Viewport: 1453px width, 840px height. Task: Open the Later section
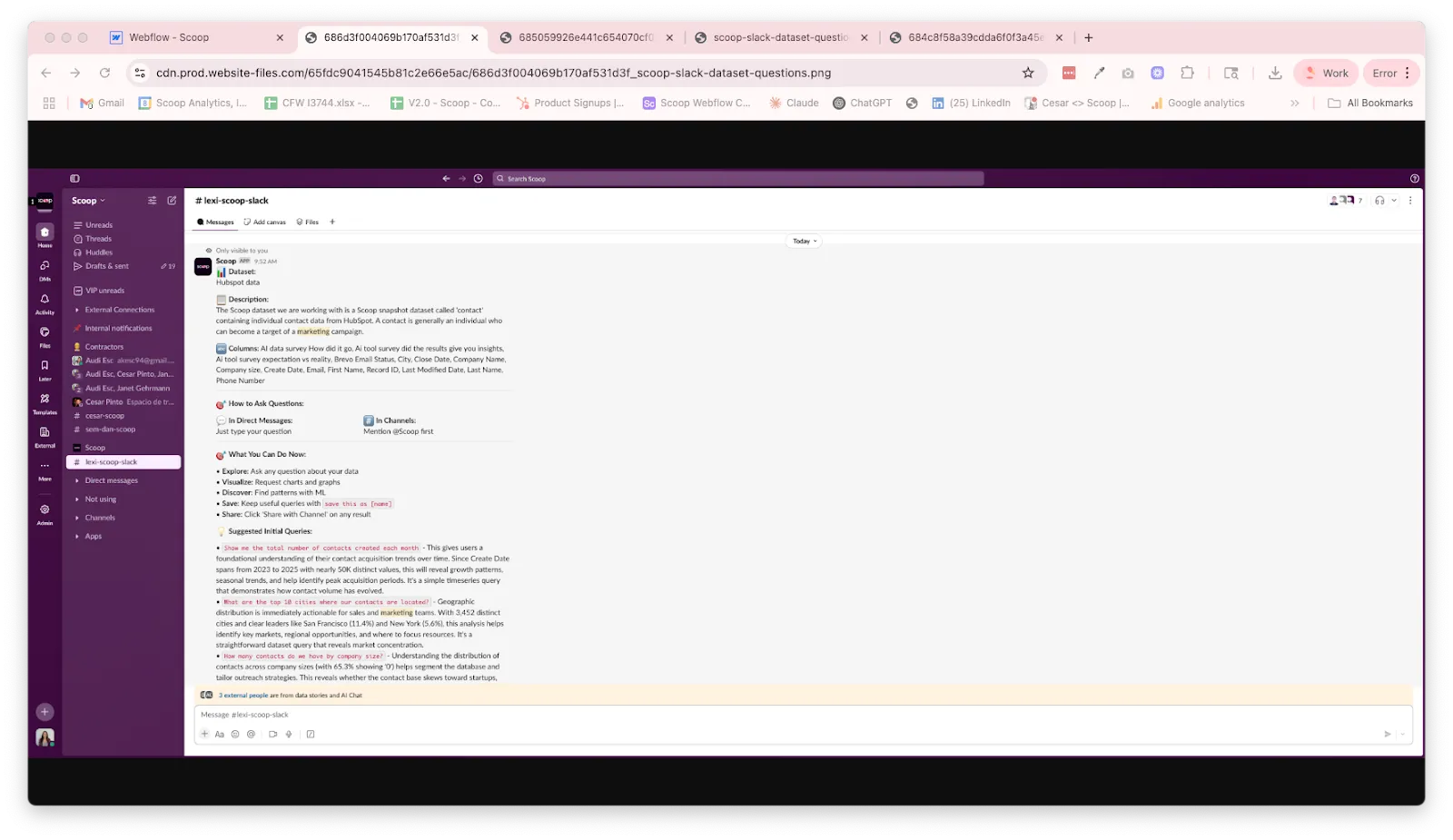(x=44, y=366)
